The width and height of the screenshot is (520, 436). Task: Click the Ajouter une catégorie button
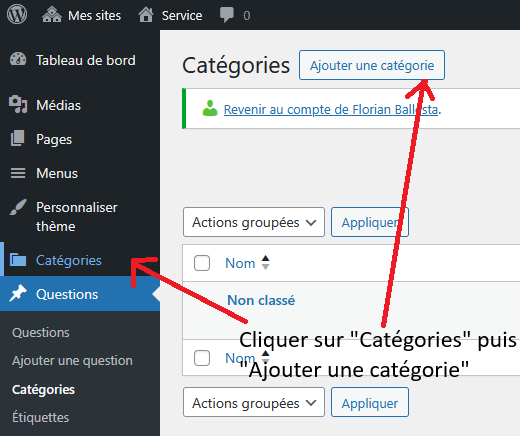[x=372, y=65]
